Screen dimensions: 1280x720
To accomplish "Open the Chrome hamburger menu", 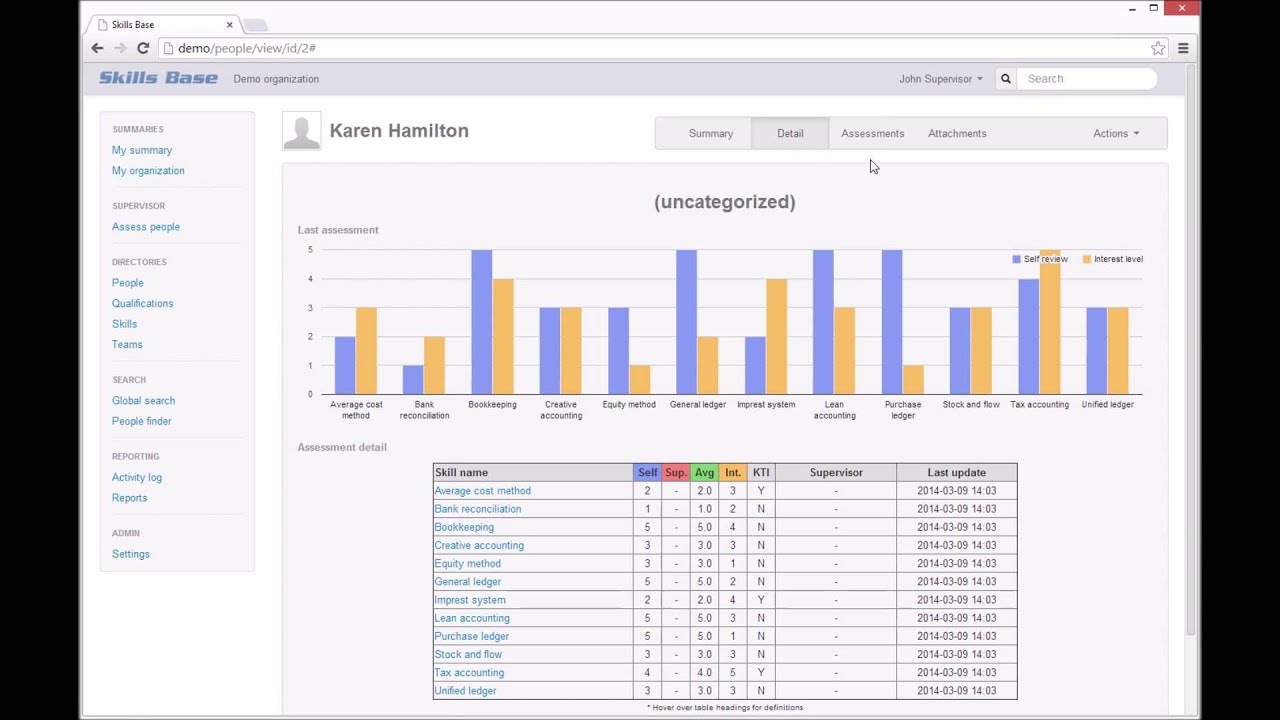I will tap(1183, 48).
